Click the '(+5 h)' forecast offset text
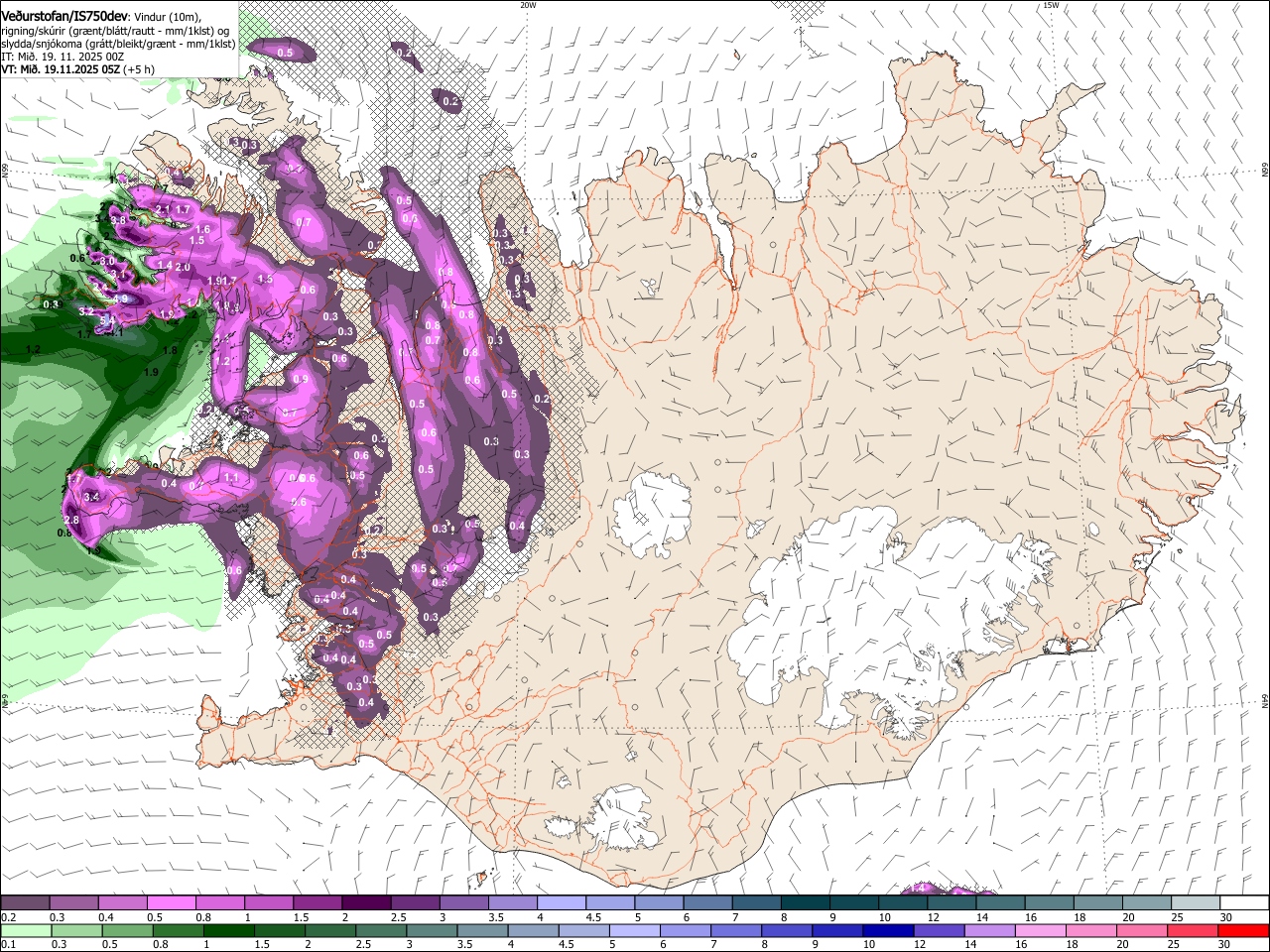Viewport: 1270px width, 952px height. tap(139, 70)
